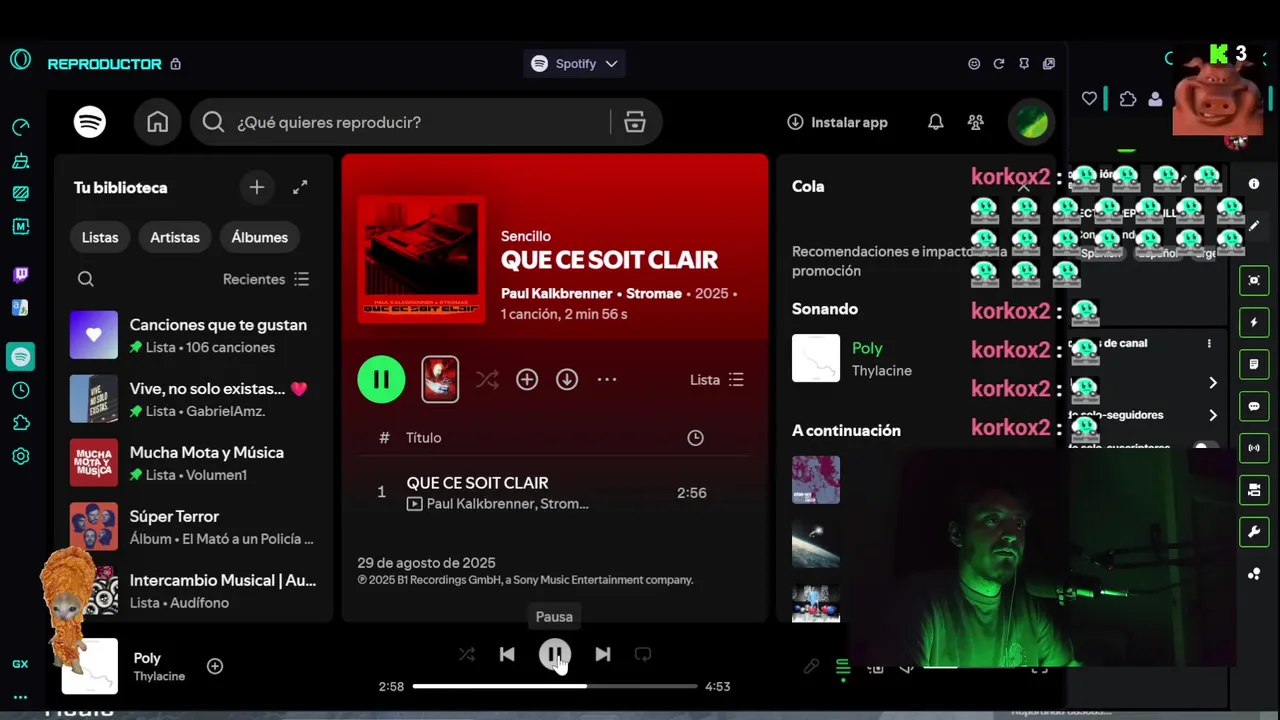Open the Spotify service dropdown
The height and width of the screenshot is (720, 1280).
click(x=575, y=63)
